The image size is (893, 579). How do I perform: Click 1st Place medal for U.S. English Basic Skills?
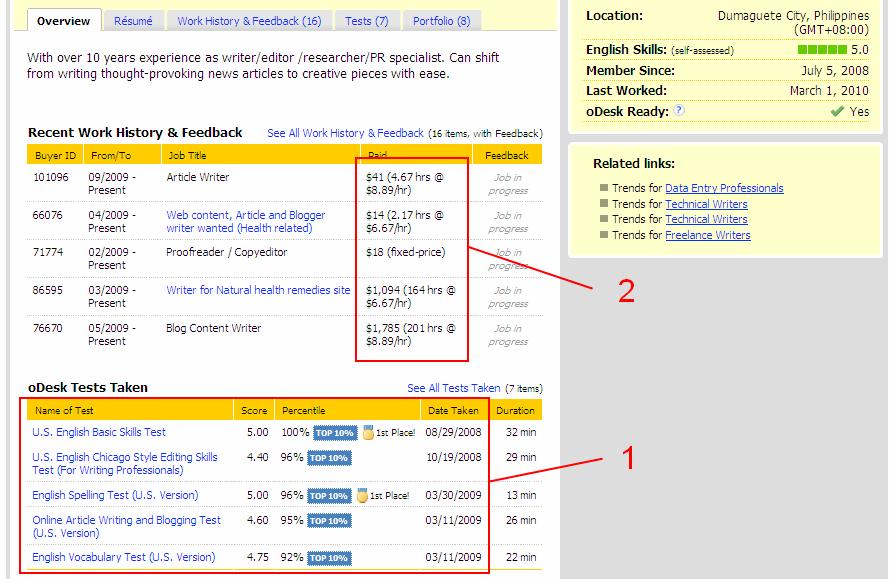[x=367, y=433]
